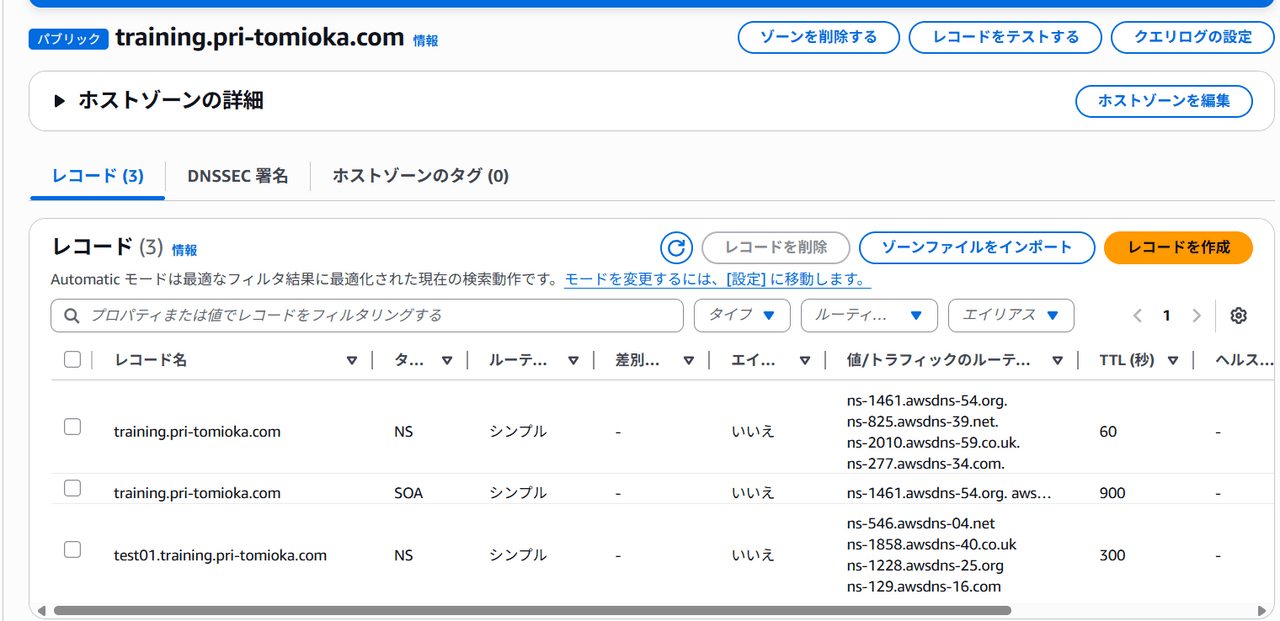Open the ホストゾーンのタグ (0) tab
Viewport: 1280px width, 621px height.
tap(420, 176)
